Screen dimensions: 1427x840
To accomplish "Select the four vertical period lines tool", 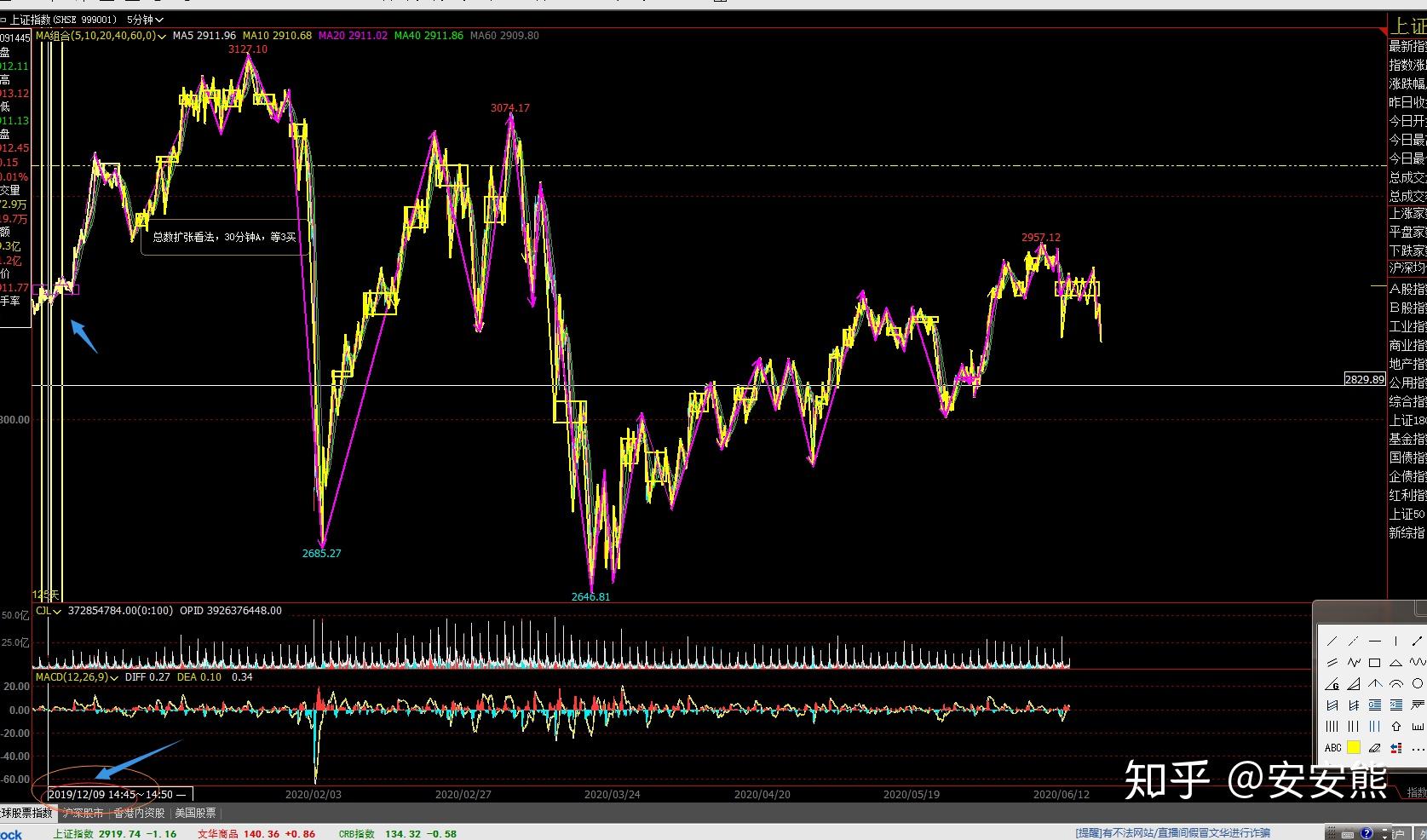I will (1332, 726).
